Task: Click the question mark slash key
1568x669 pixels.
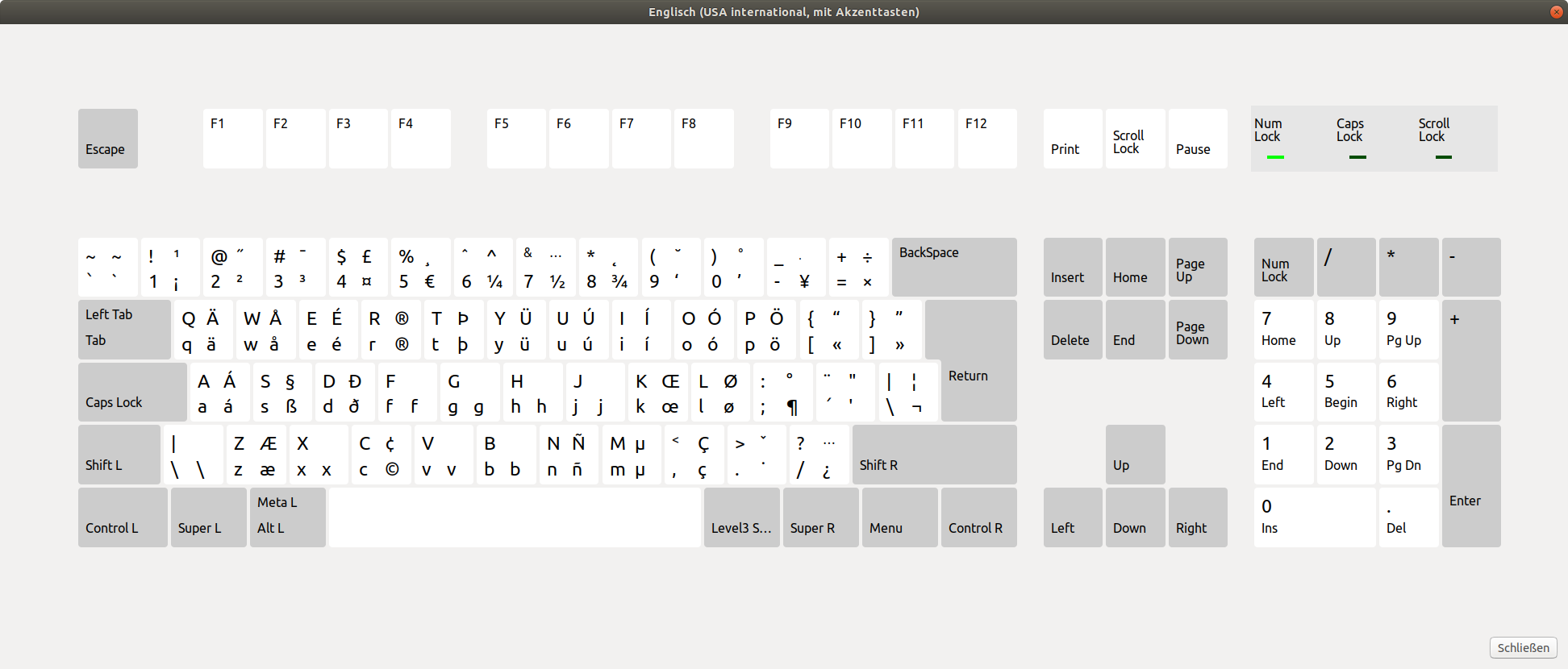Action: [819, 455]
